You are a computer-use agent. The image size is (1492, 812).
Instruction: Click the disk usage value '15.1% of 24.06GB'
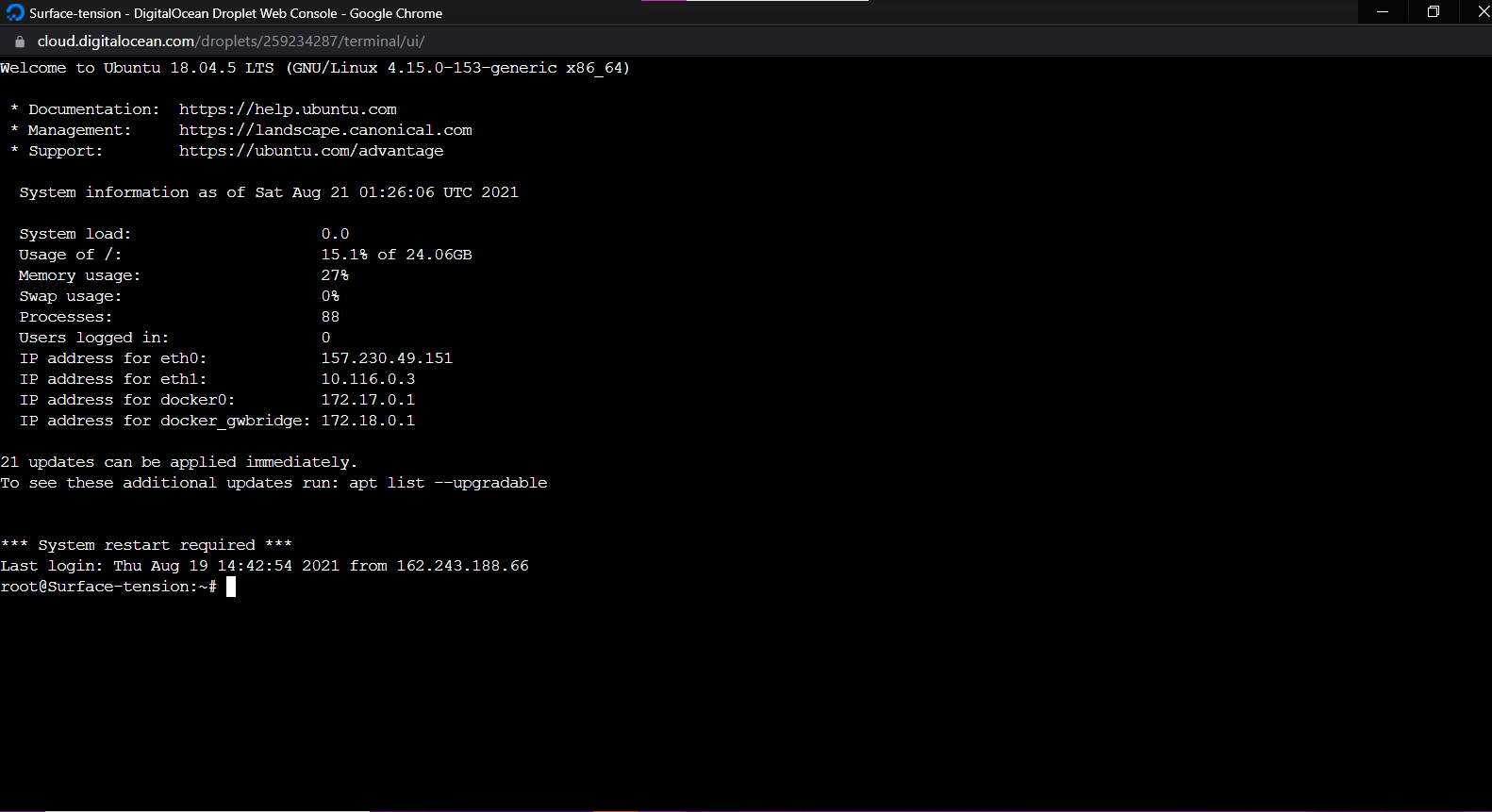(396, 255)
